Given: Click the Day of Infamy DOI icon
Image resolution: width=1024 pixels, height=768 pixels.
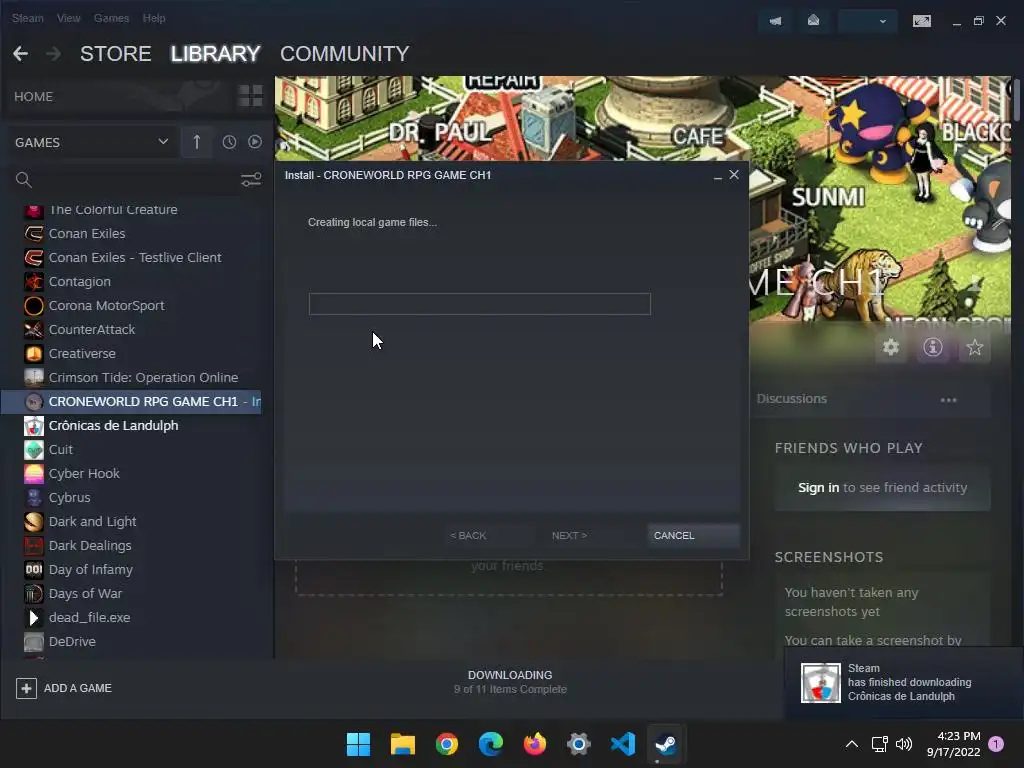Looking at the screenshot, I should pyautogui.click(x=34, y=569).
